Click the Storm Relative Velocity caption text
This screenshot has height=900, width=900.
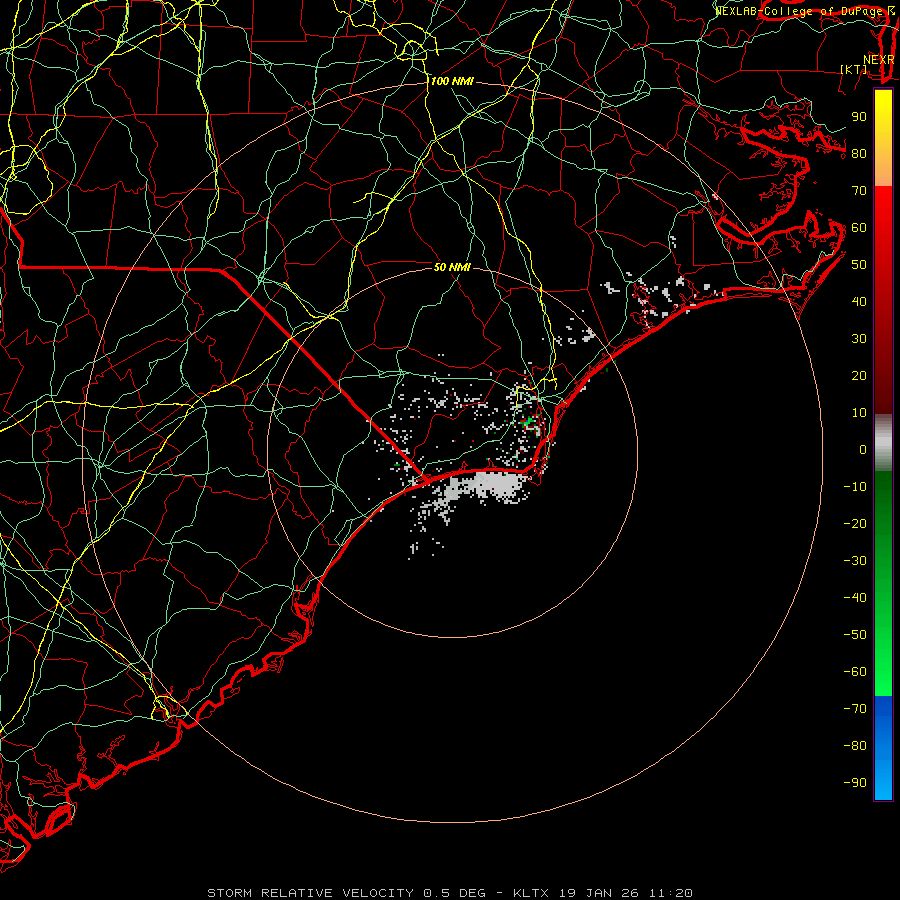450,893
